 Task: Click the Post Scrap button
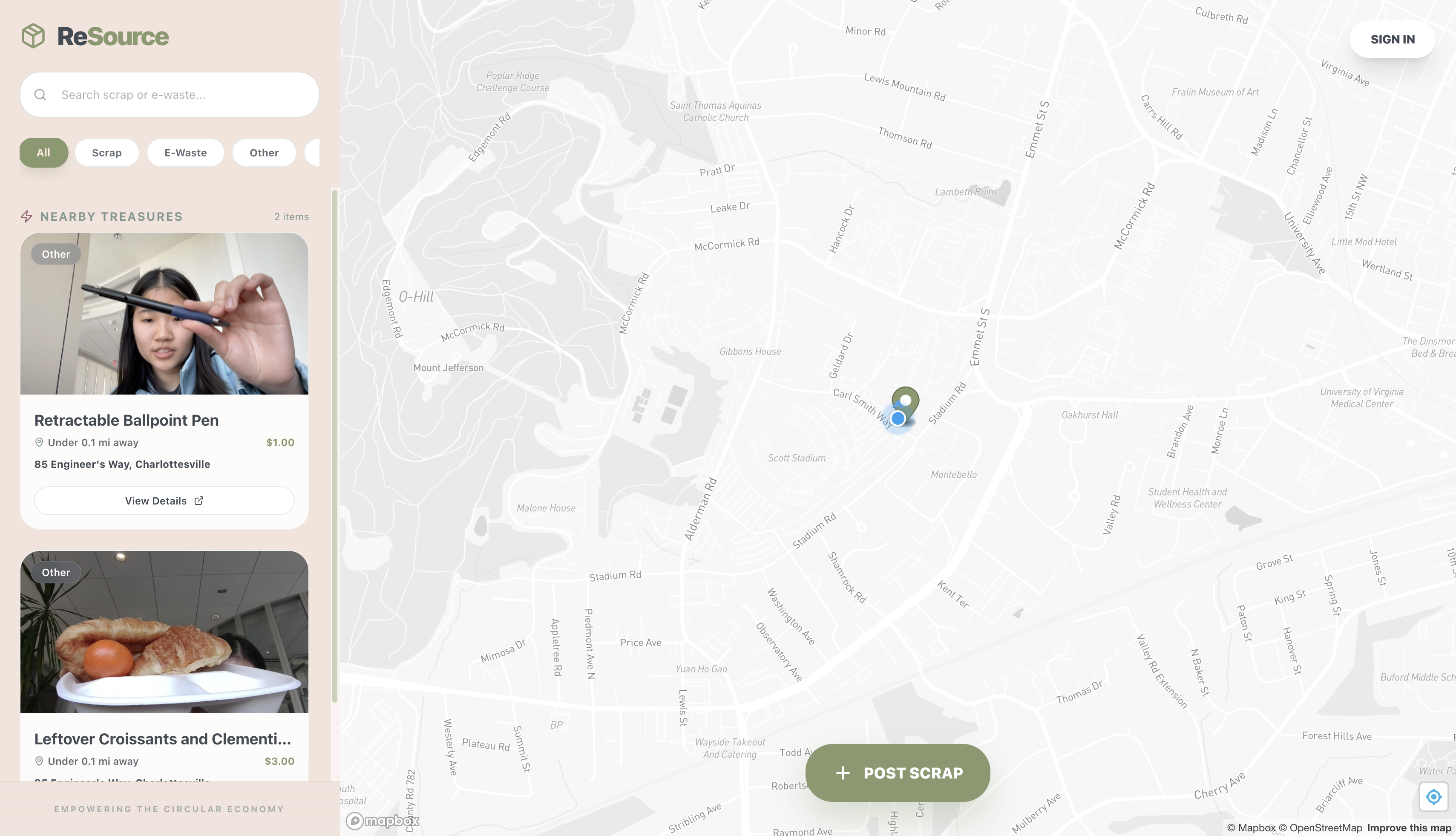pyautogui.click(x=898, y=773)
